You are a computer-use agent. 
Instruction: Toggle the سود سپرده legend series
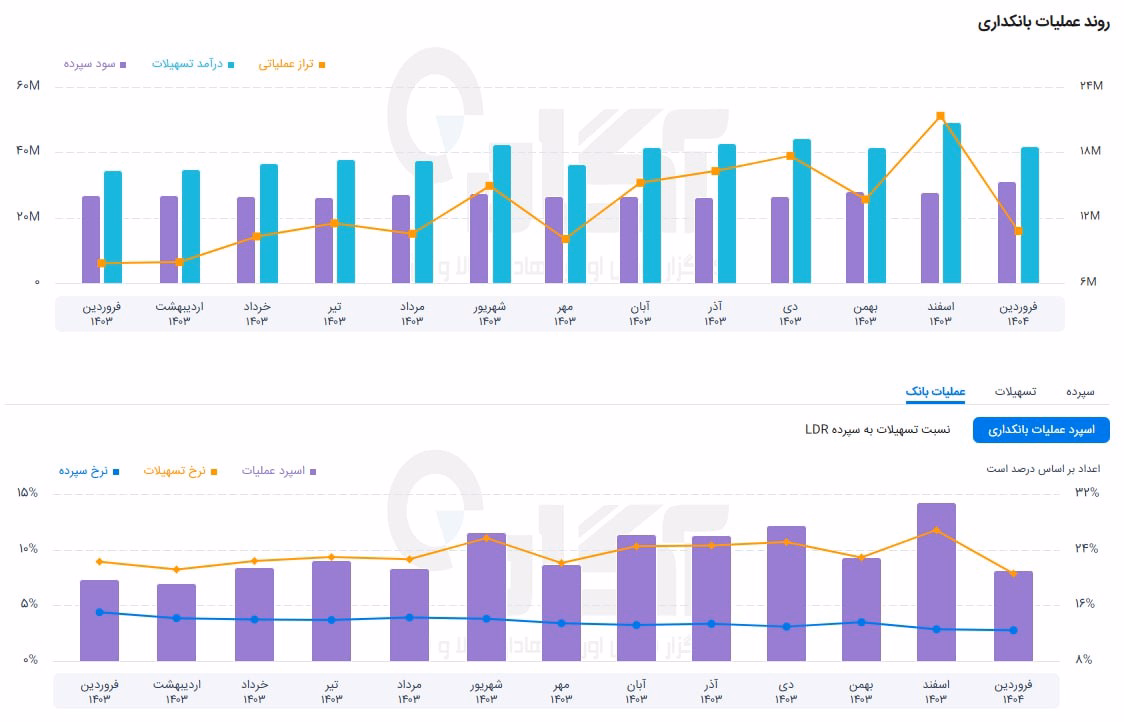tap(95, 65)
